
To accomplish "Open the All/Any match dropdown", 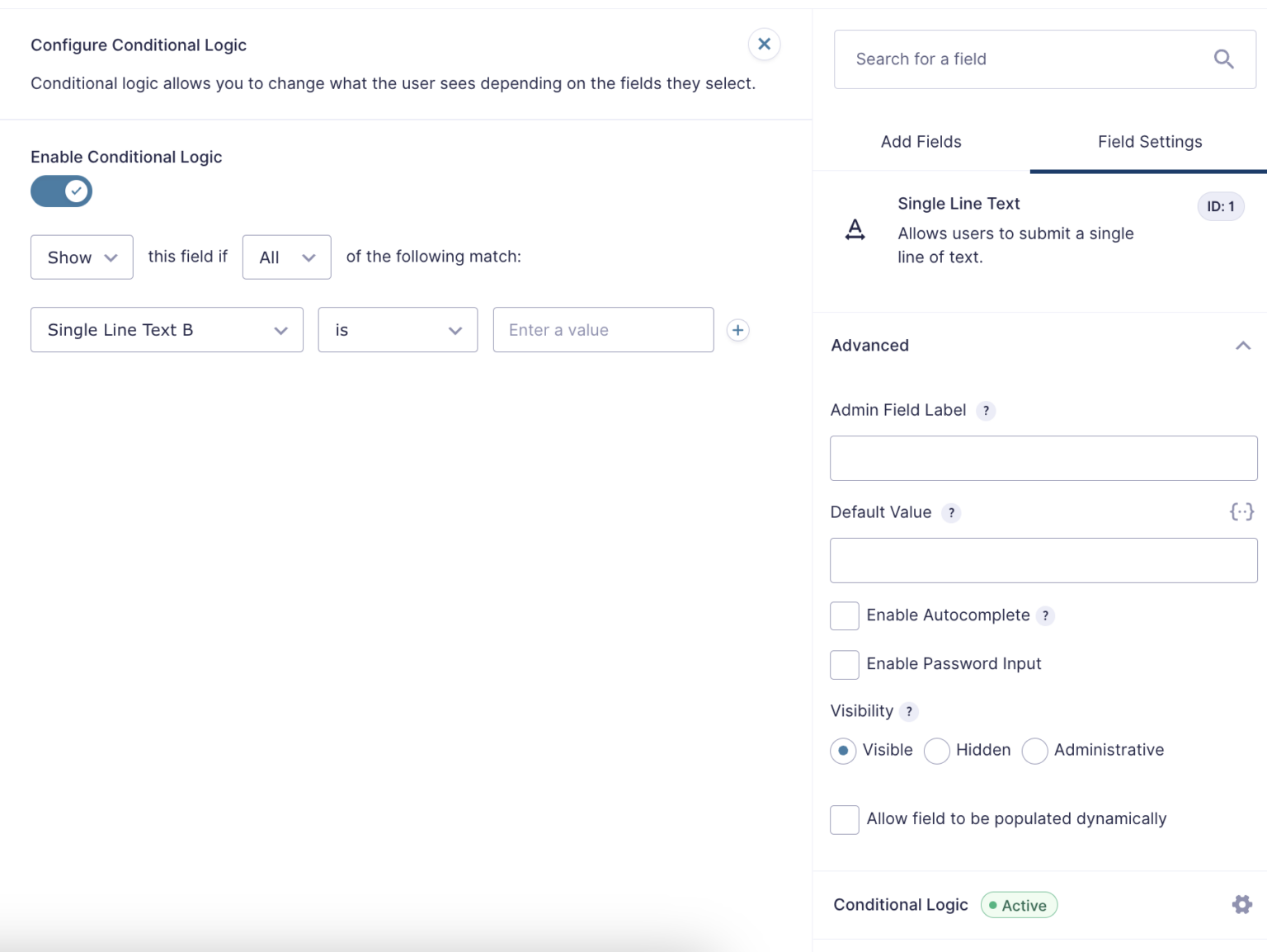I will point(286,257).
